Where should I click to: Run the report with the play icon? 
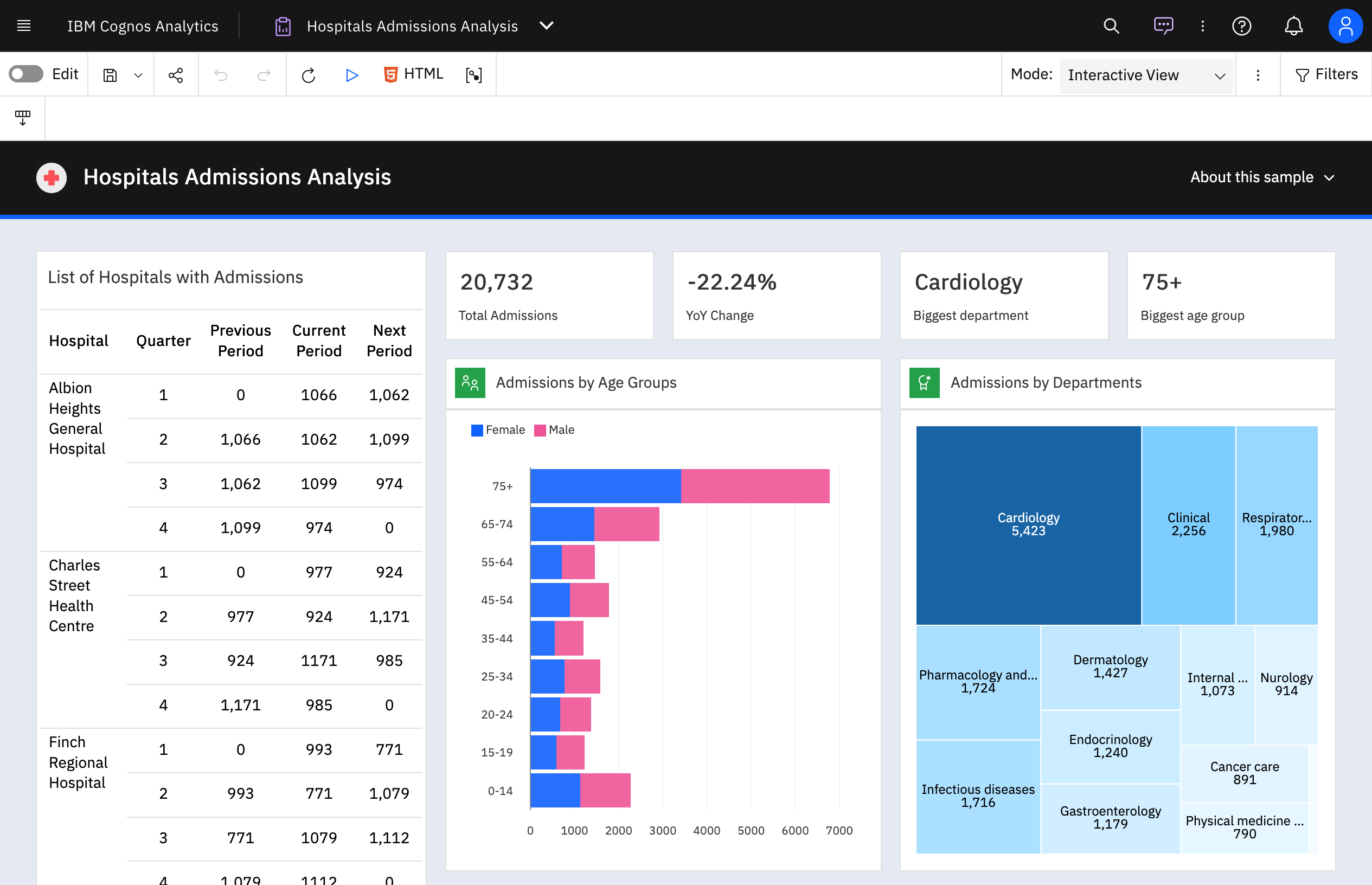pyautogui.click(x=351, y=75)
